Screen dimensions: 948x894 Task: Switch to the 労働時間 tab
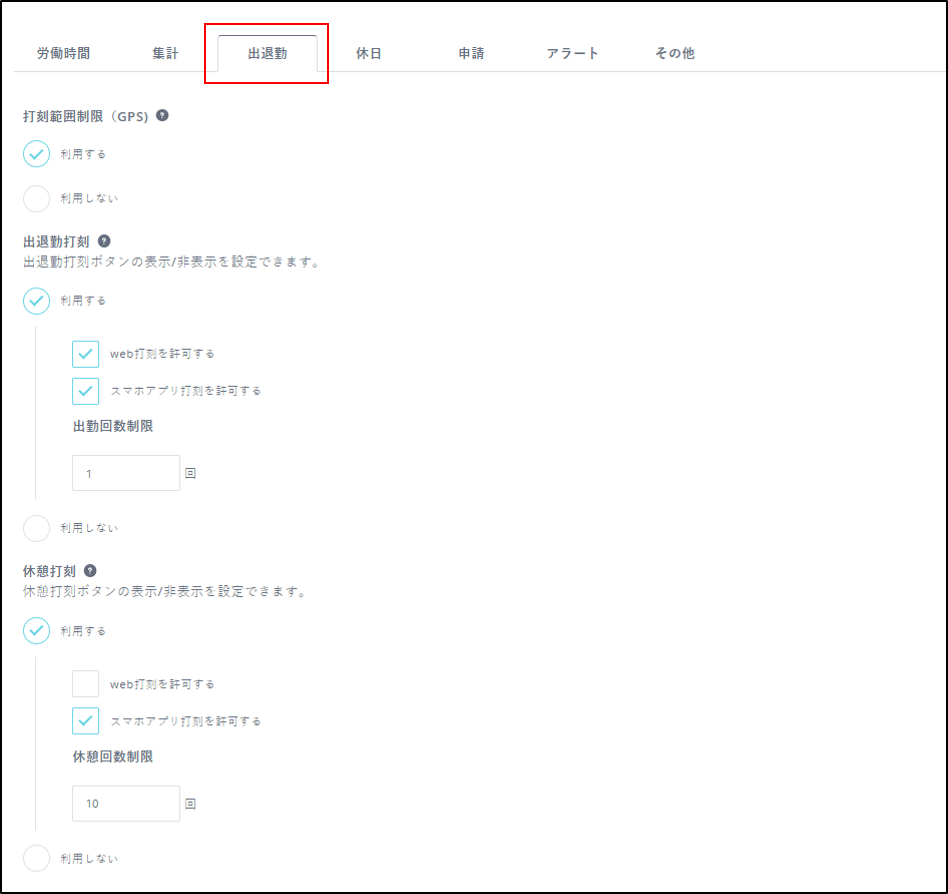pyautogui.click(x=60, y=54)
